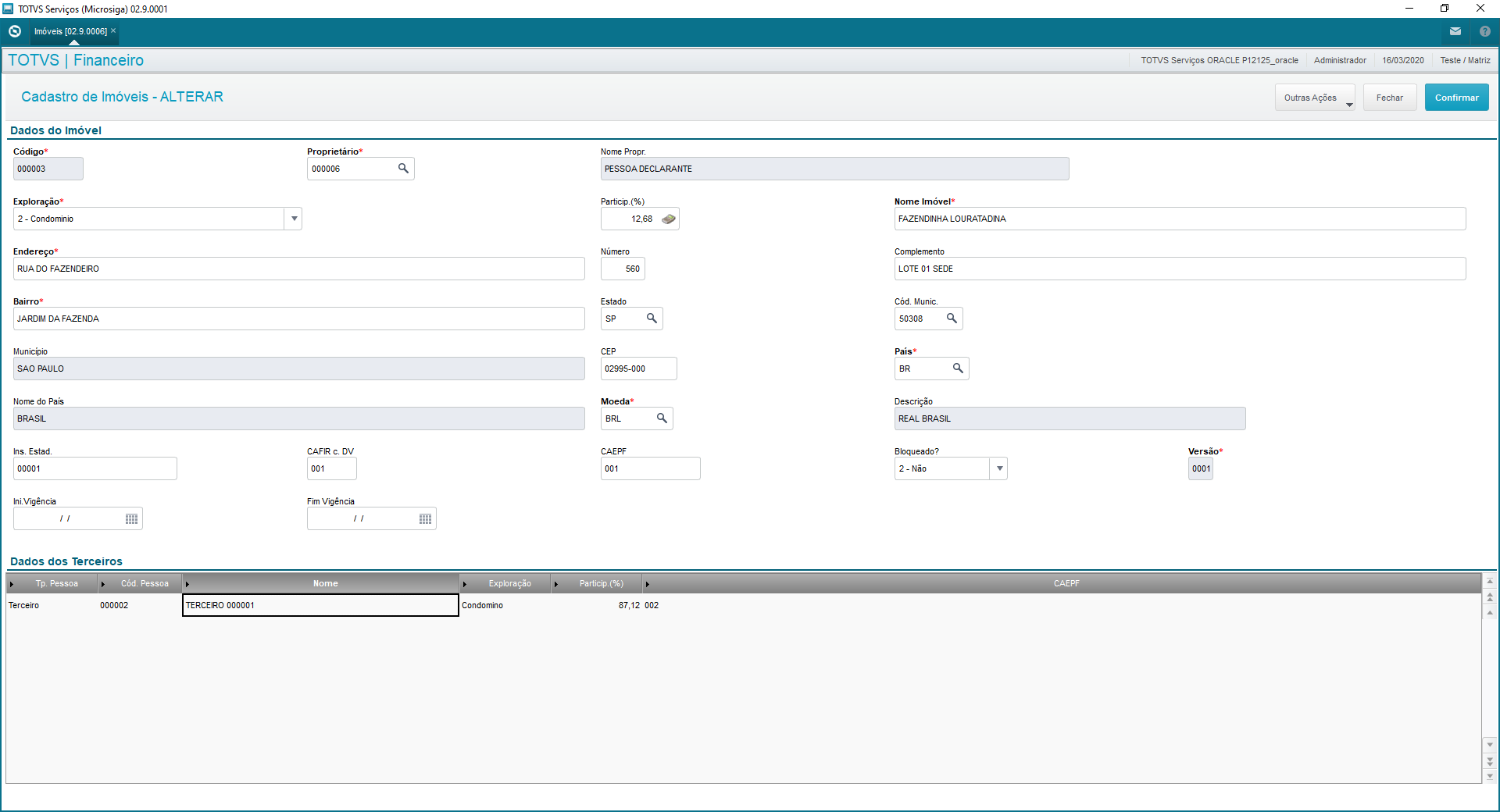Screen dimensions: 1500x812
Task: Open the mail messages icon
Action: [1455, 31]
